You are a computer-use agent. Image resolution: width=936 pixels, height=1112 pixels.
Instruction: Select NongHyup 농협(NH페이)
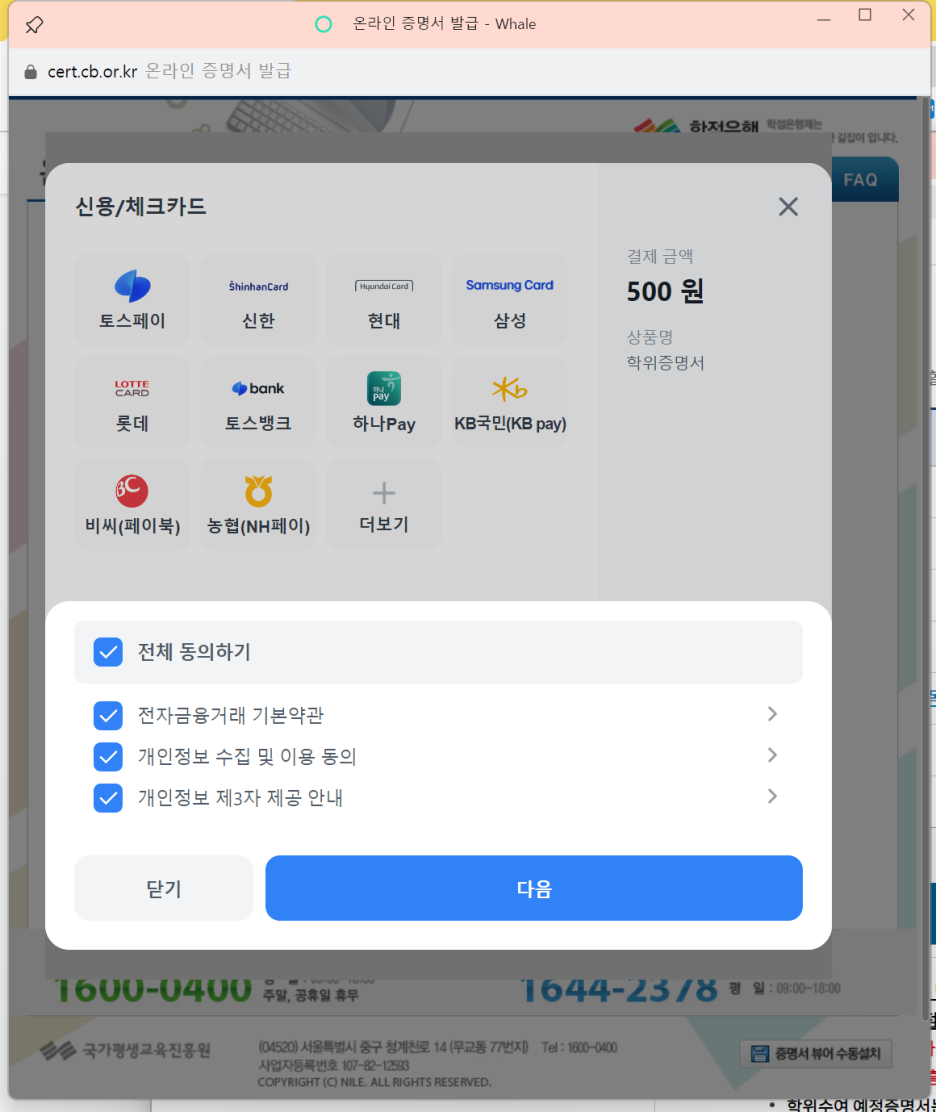tap(258, 504)
